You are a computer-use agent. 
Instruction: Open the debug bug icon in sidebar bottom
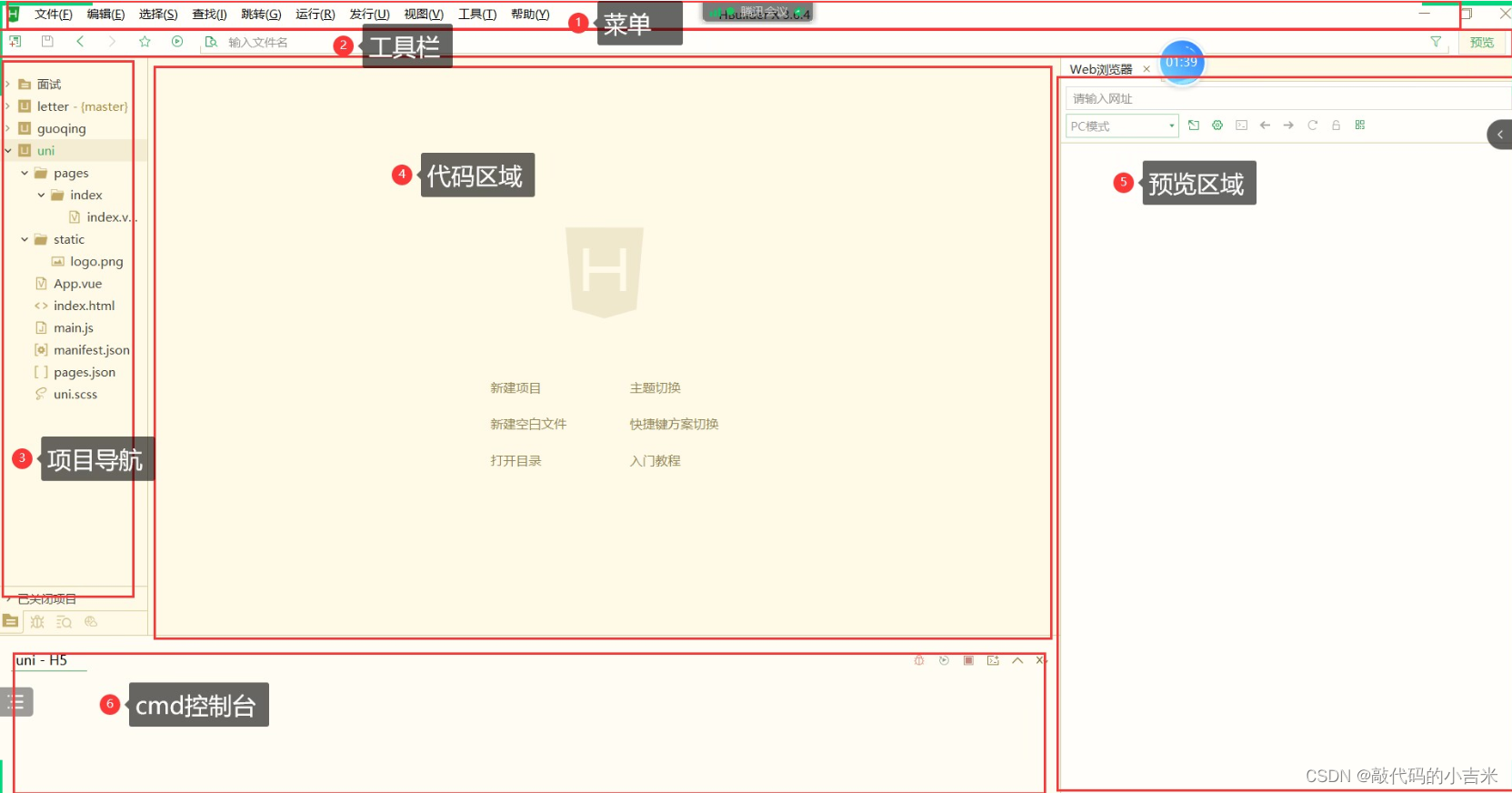tap(37, 622)
